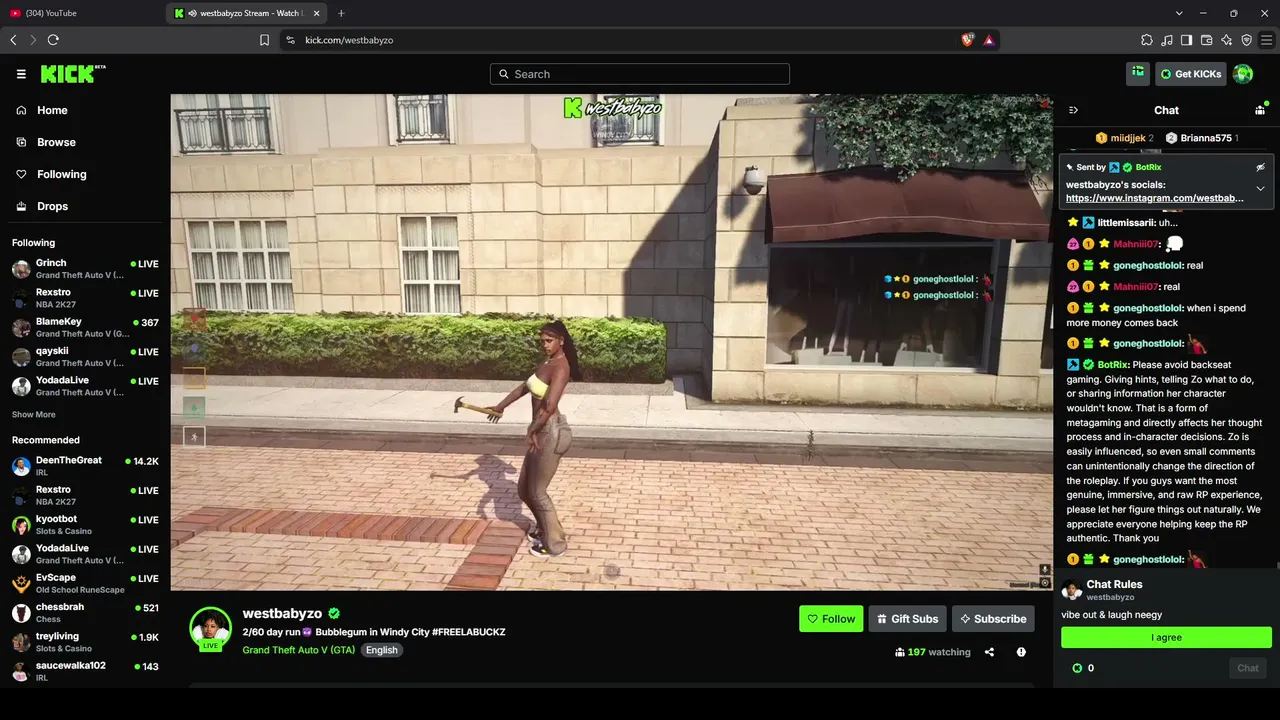View site information in address bar
Image resolution: width=1280 pixels, height=720 pixels.
[x=290, y=40]
